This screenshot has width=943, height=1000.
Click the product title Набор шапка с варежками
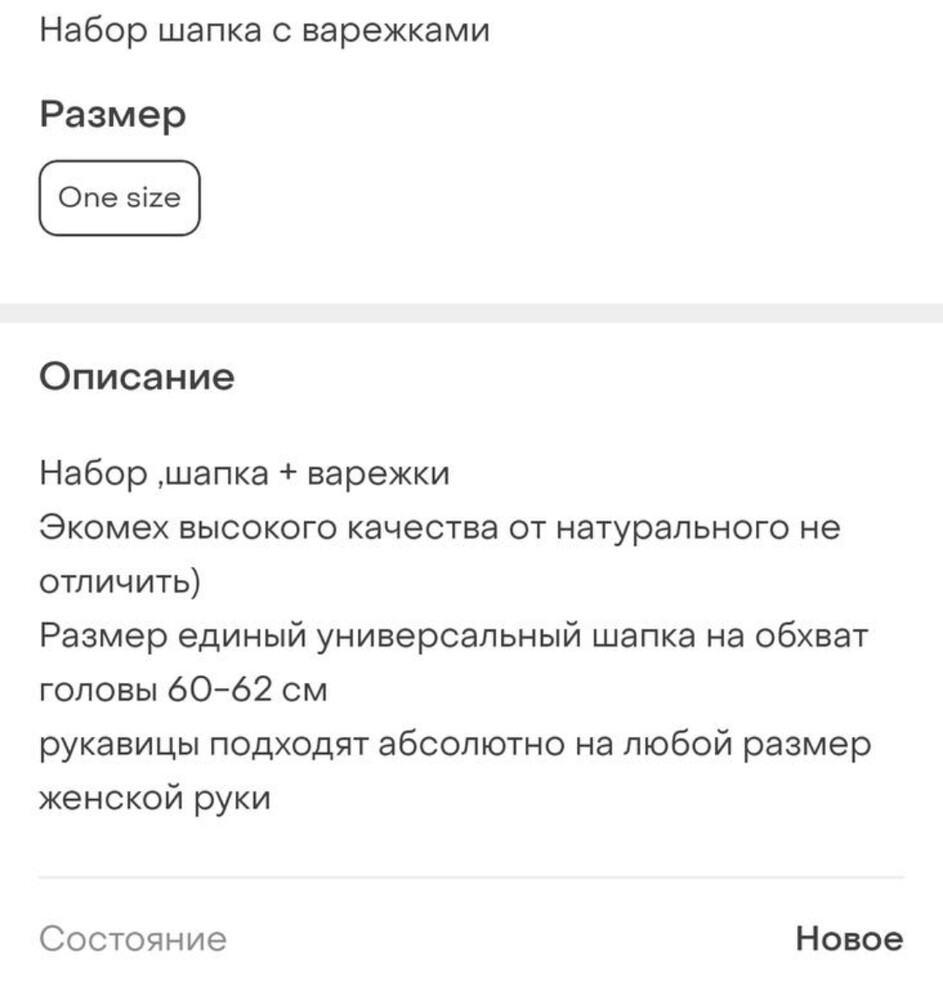(x=265, y=31)
